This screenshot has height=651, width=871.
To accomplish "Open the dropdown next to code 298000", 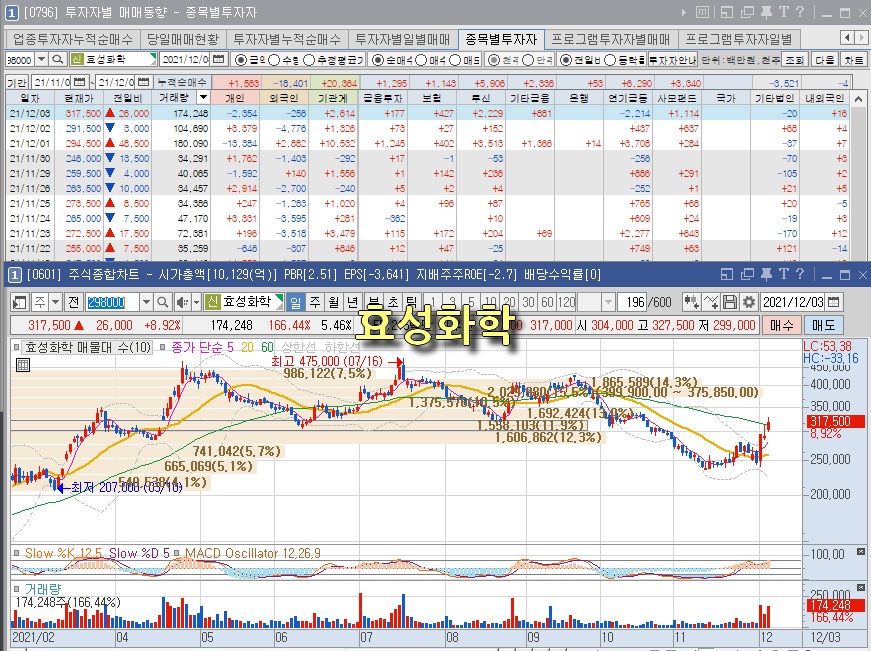I will coord(146,302).
